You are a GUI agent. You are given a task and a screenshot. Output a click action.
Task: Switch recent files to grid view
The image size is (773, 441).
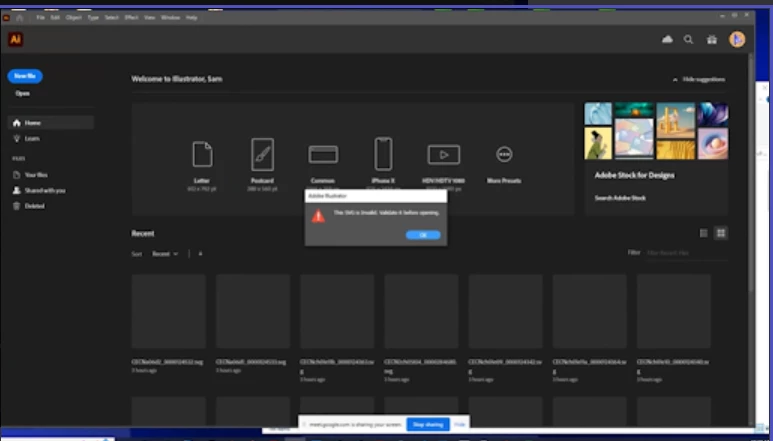coord(721,233)
